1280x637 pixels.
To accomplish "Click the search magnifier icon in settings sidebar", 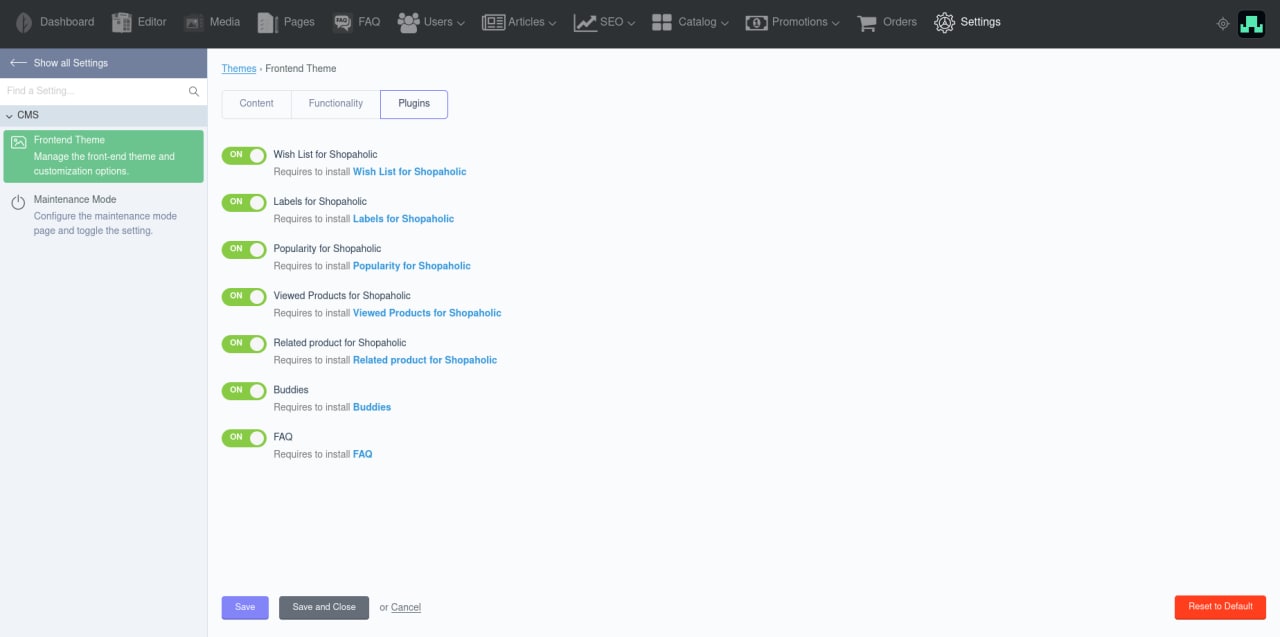I will coord(194,91).
